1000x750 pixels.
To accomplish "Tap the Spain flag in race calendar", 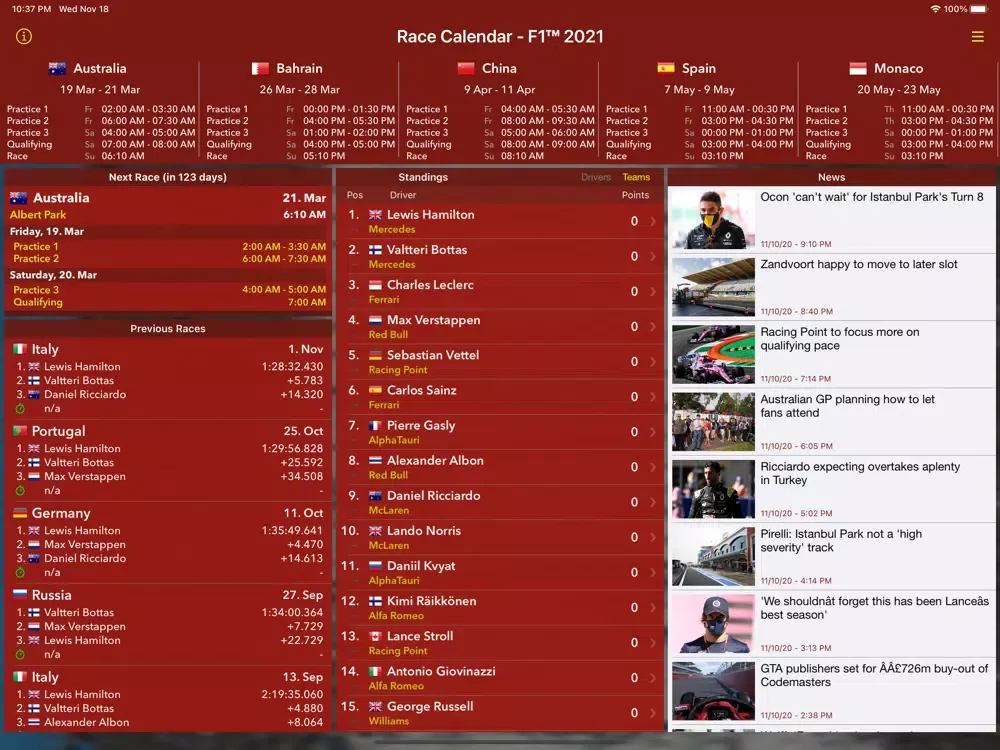I will [x=666, y=68].
